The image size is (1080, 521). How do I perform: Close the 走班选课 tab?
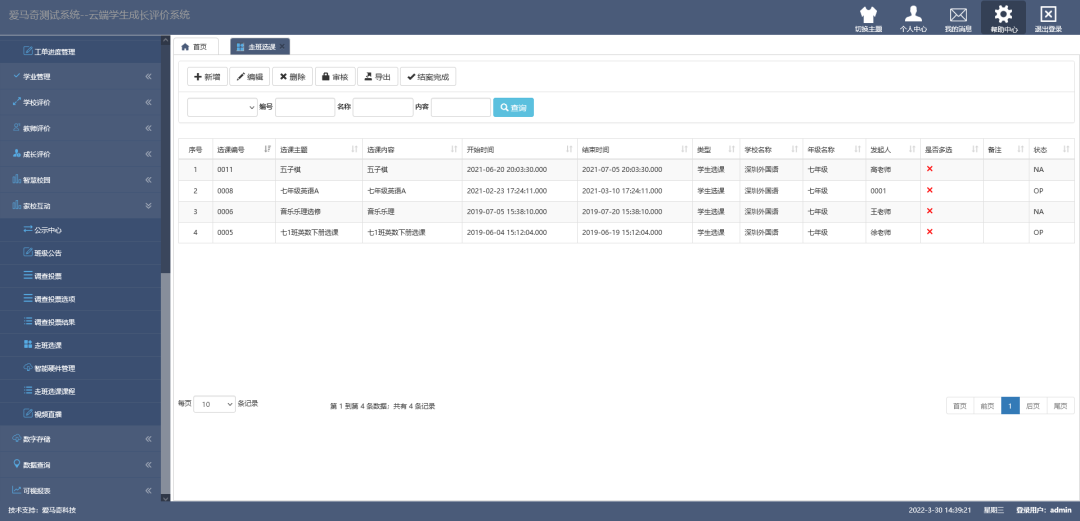282,46
